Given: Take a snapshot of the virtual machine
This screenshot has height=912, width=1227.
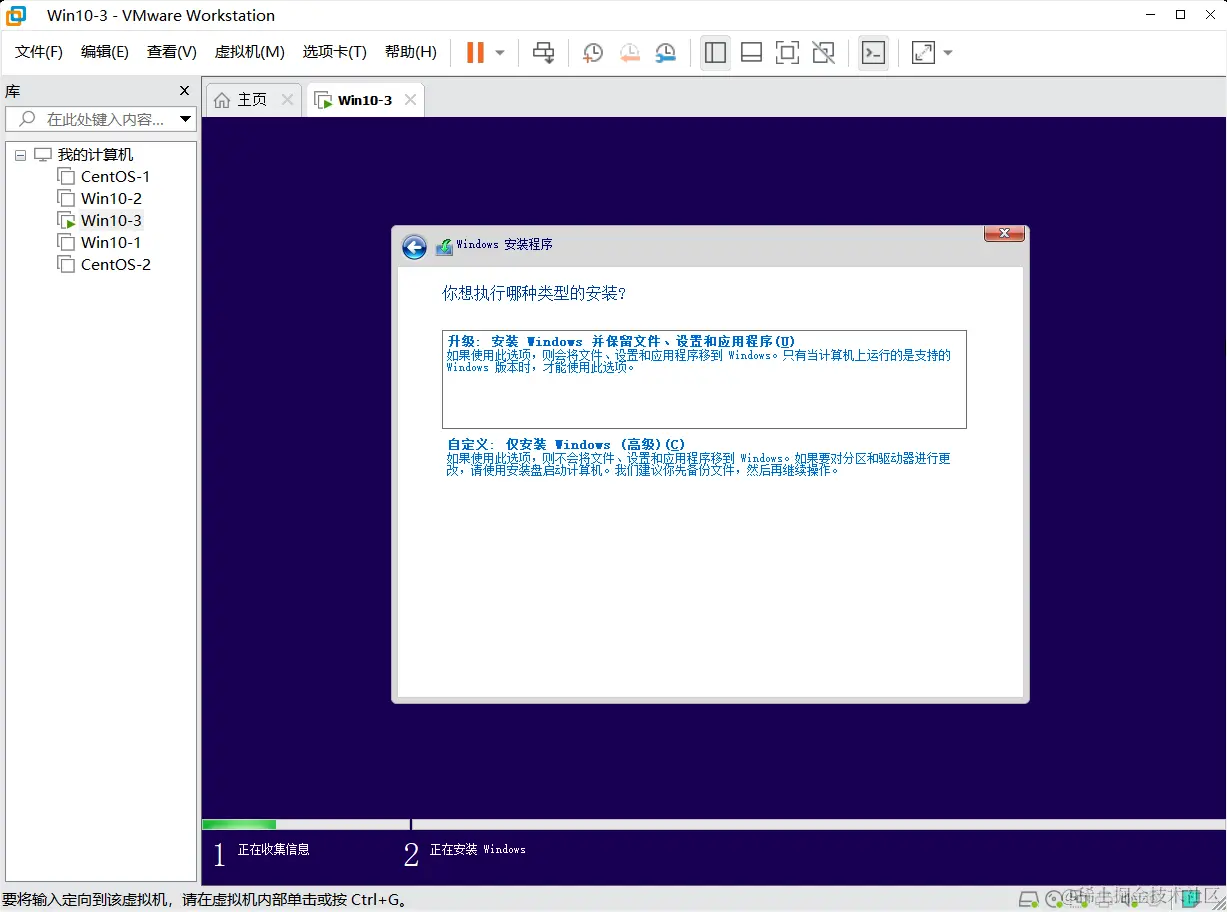Looking at the screenshot, I should click(593, 53).
